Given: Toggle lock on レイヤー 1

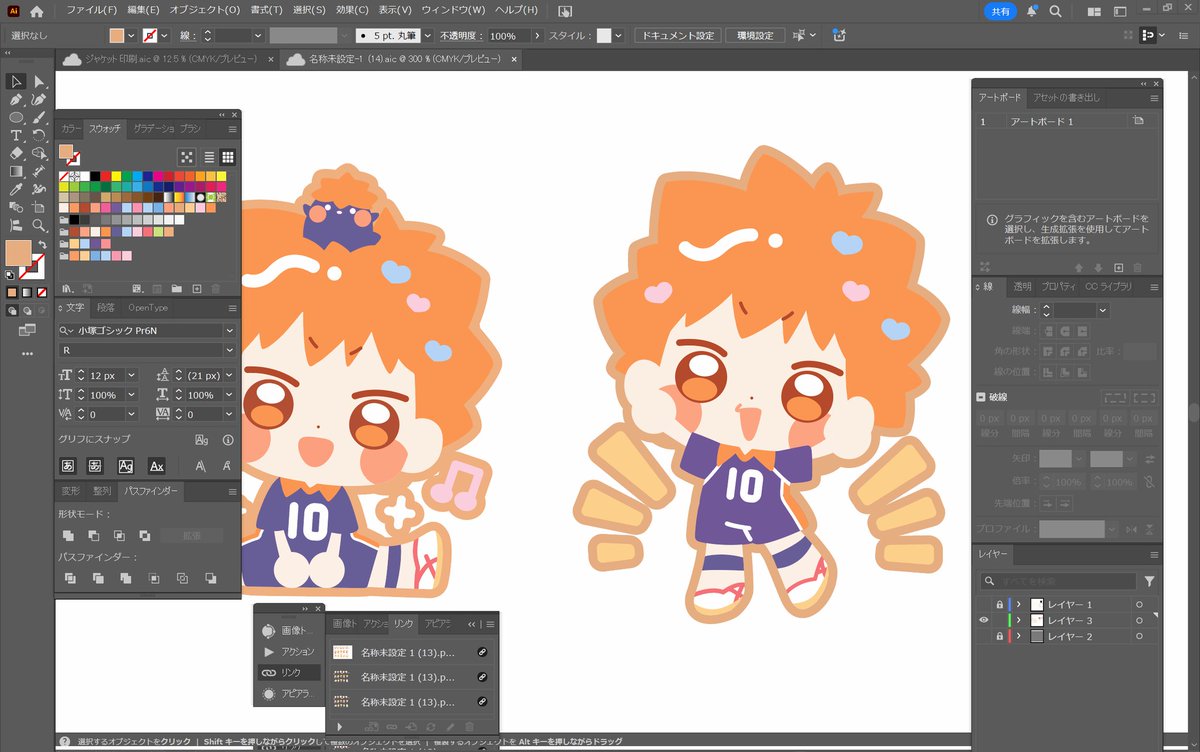Looking at the screenshot, I should (x=999, y=605).
